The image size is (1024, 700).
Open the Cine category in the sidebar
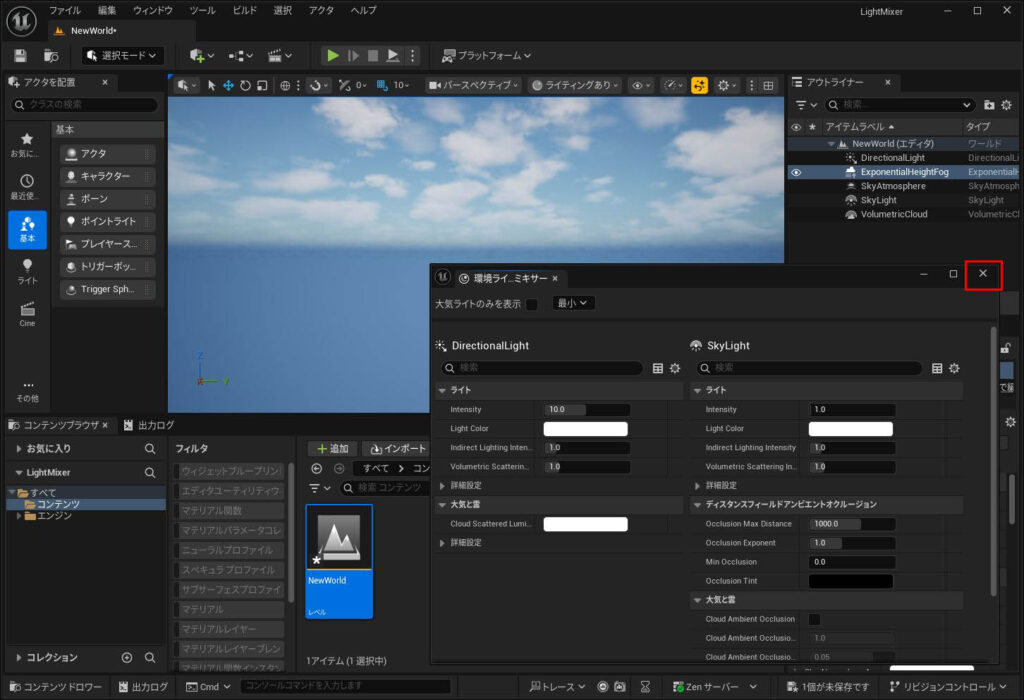click(x=27, y=314)
